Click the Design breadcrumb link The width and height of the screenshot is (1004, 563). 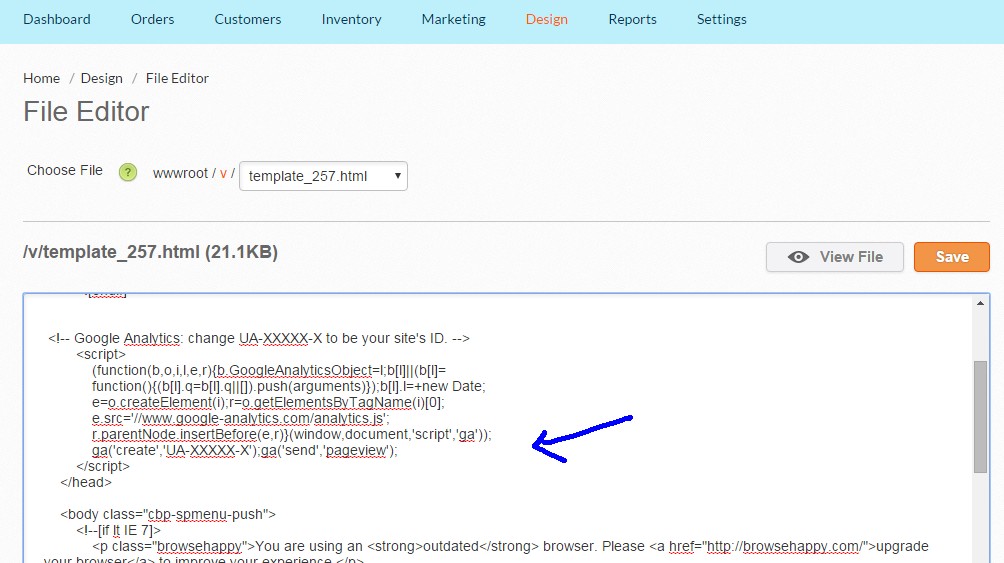102,78
